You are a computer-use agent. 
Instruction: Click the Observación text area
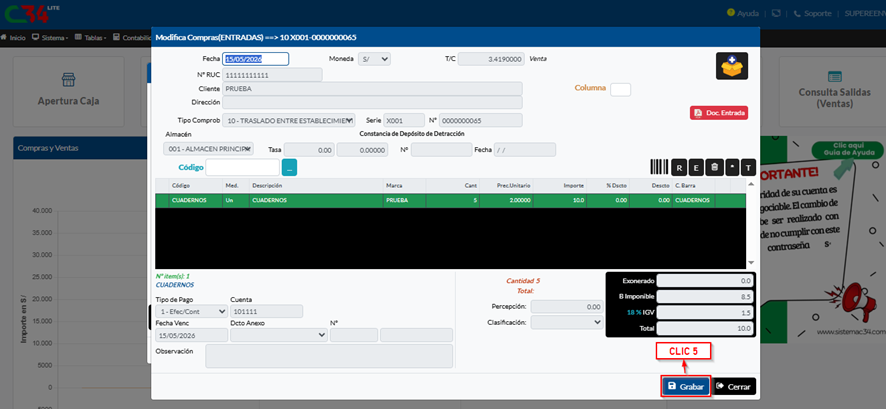pos(329,356)
